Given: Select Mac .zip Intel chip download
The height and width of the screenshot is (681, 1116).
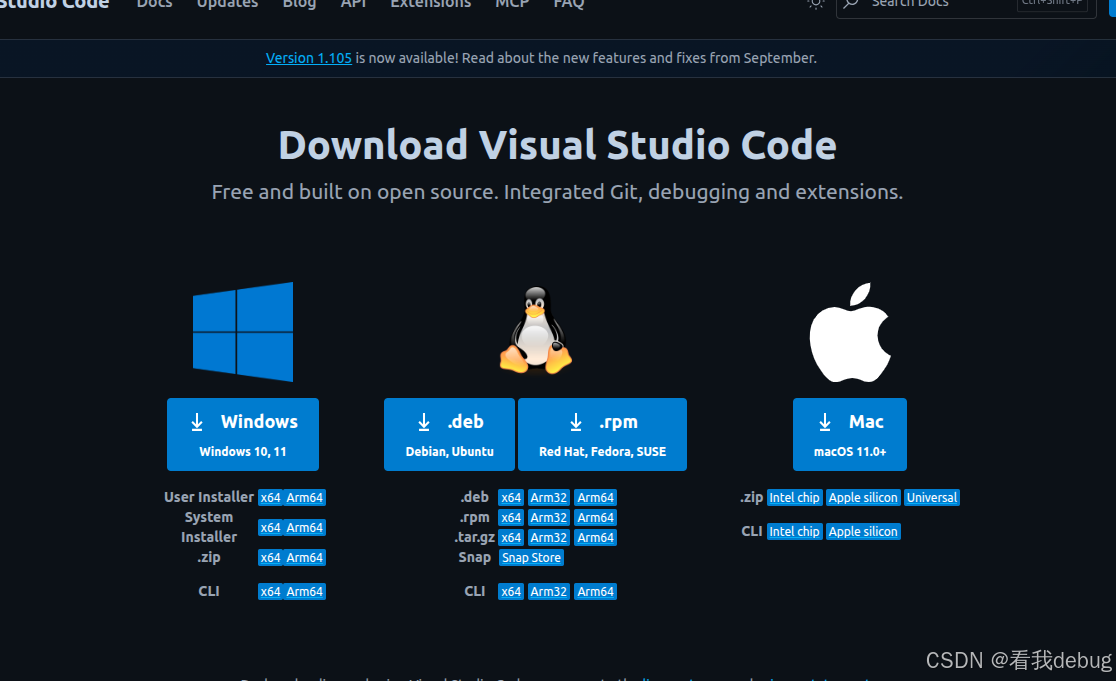Looking at the screenshot, I should click(794, 497).
